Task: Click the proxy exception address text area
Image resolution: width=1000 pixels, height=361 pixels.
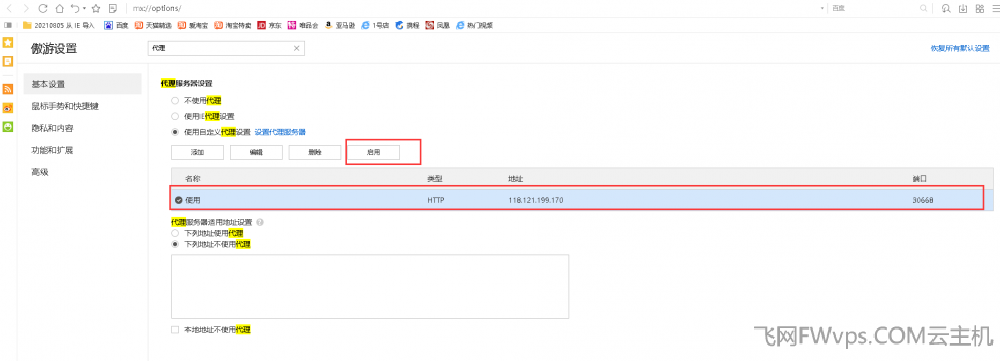Action: (370, 286)
